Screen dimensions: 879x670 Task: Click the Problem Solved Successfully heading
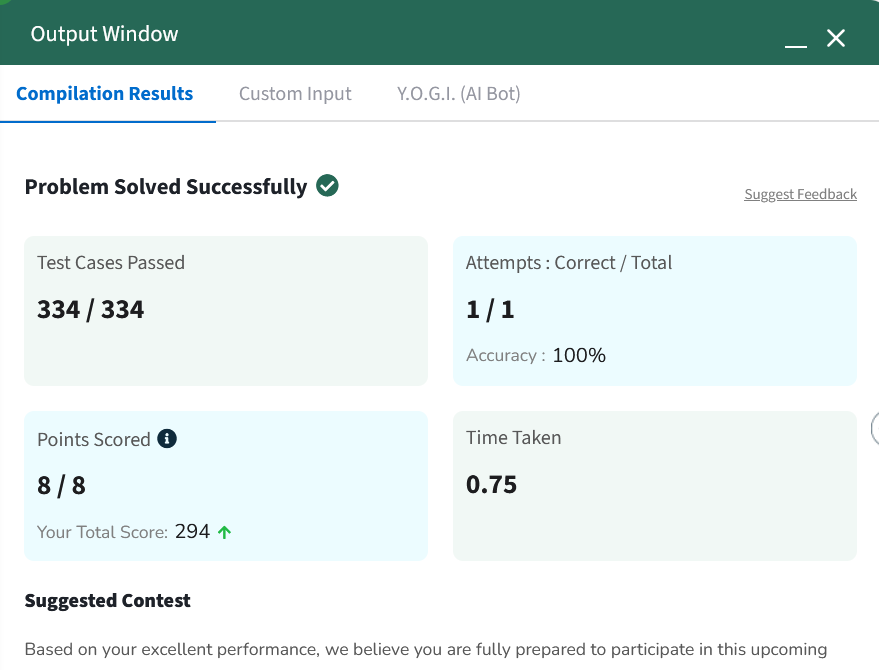pos(166,187)
